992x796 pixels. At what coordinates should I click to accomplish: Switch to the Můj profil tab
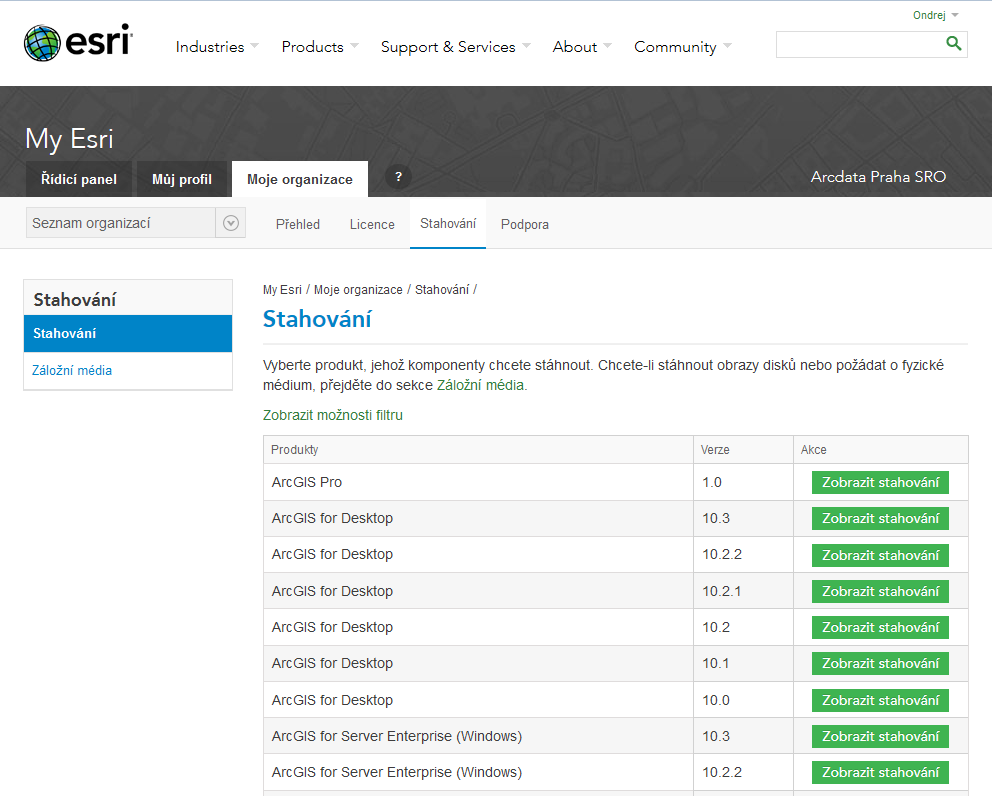point(182,179)
